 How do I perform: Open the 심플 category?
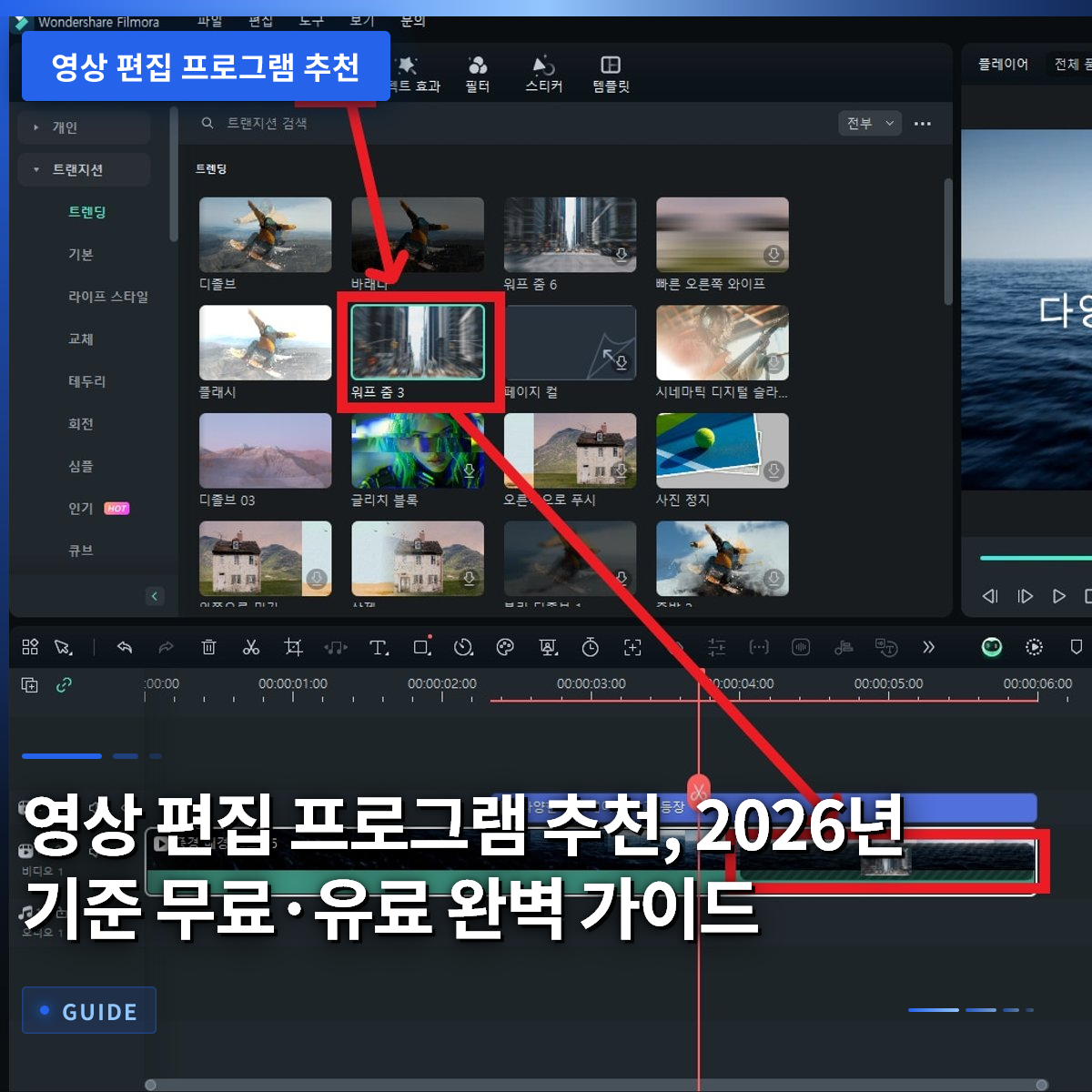81,466
